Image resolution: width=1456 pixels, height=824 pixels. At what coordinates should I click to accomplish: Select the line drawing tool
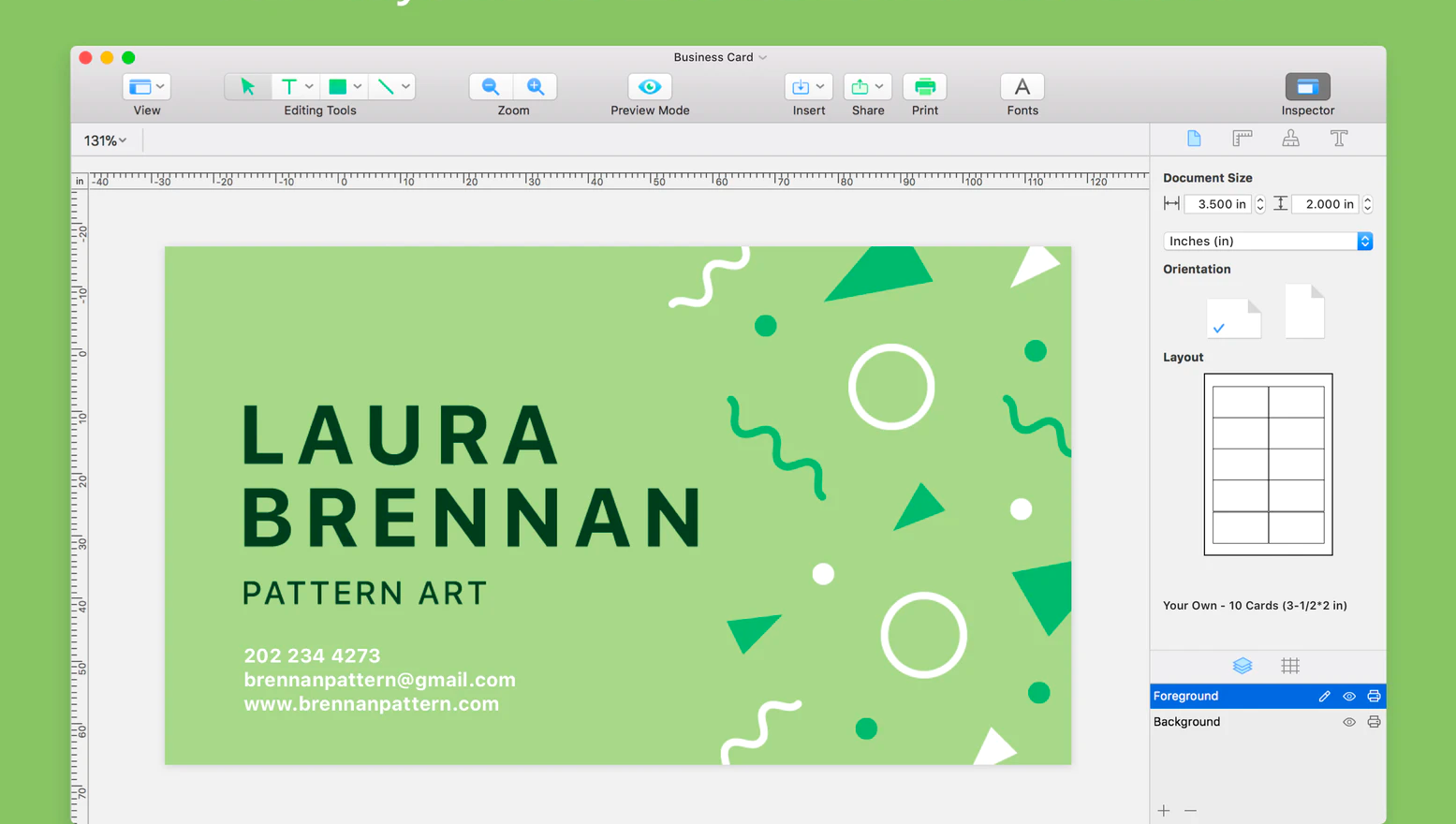pos(385,86)
